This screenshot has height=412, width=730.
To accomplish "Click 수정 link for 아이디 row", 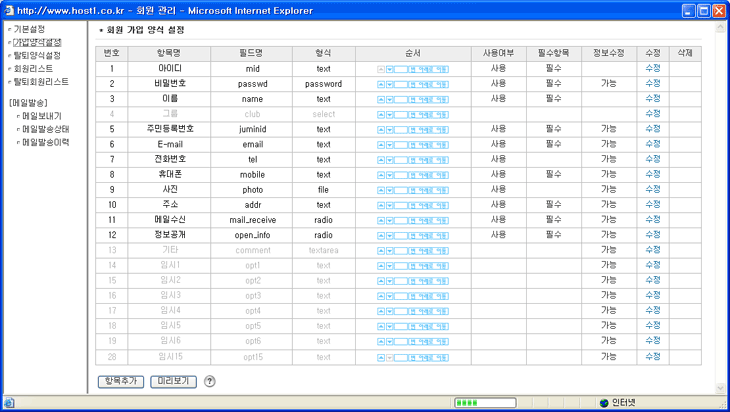I will [653, 69].
